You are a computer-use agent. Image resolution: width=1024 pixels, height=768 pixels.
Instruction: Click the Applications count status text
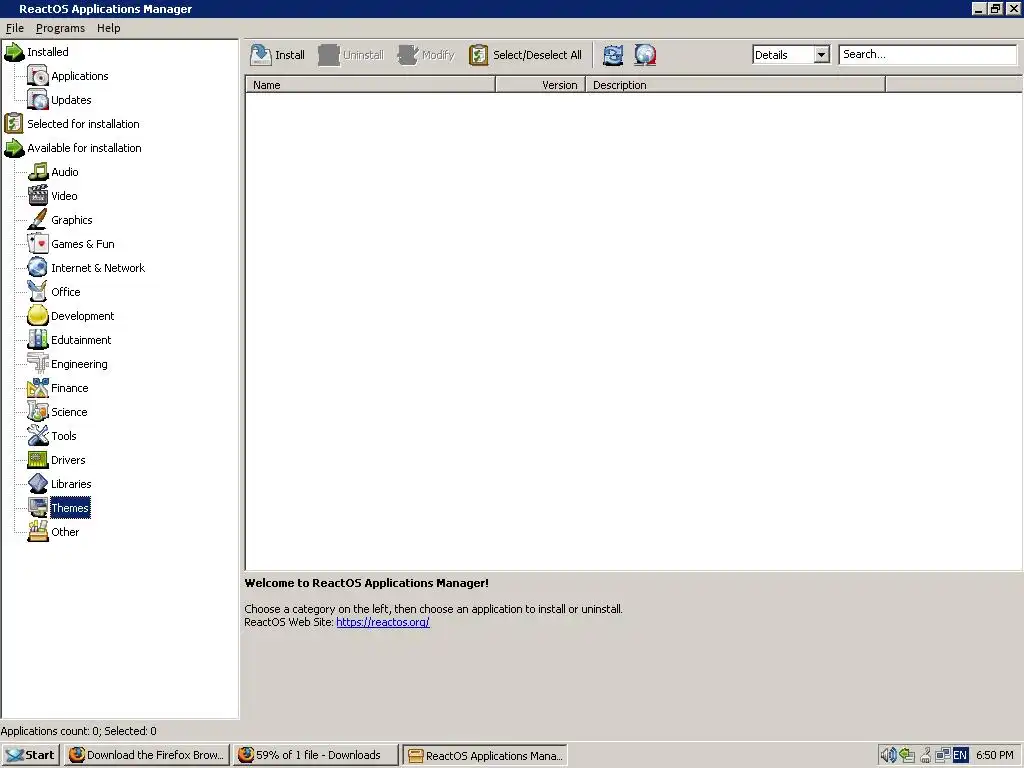point(78,731)
